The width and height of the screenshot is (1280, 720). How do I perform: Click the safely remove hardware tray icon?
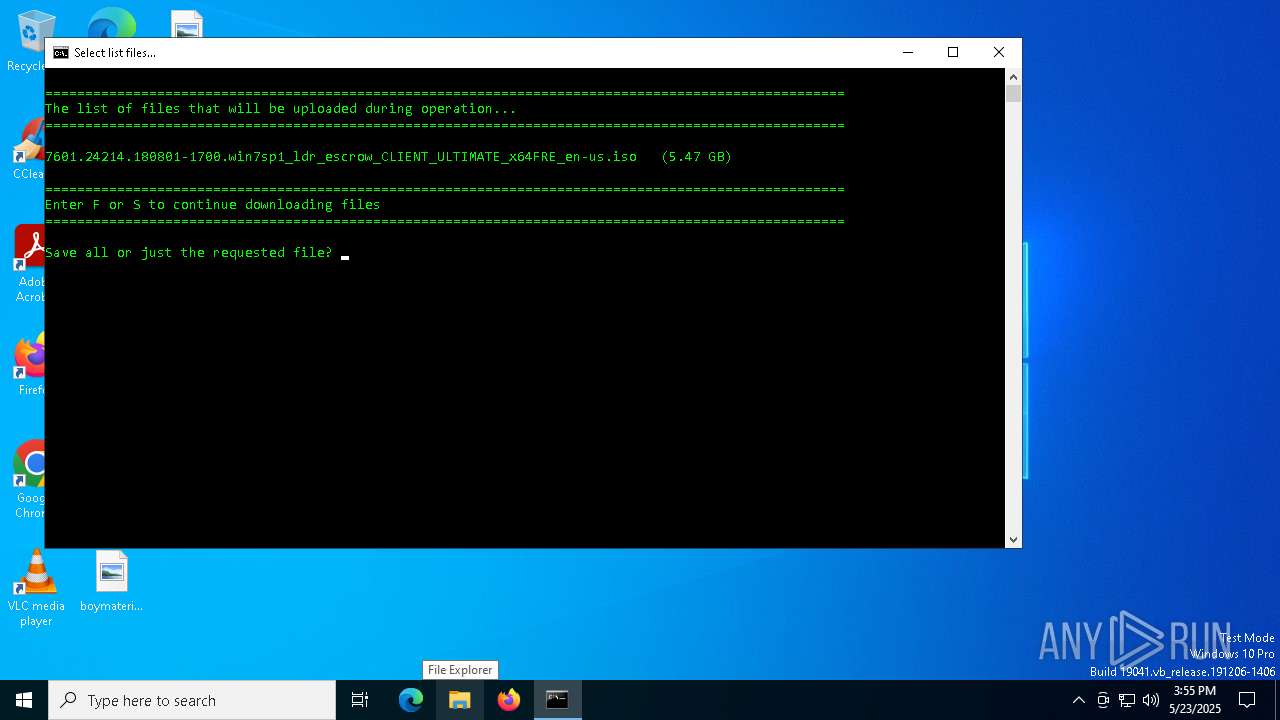point(1103,700)
